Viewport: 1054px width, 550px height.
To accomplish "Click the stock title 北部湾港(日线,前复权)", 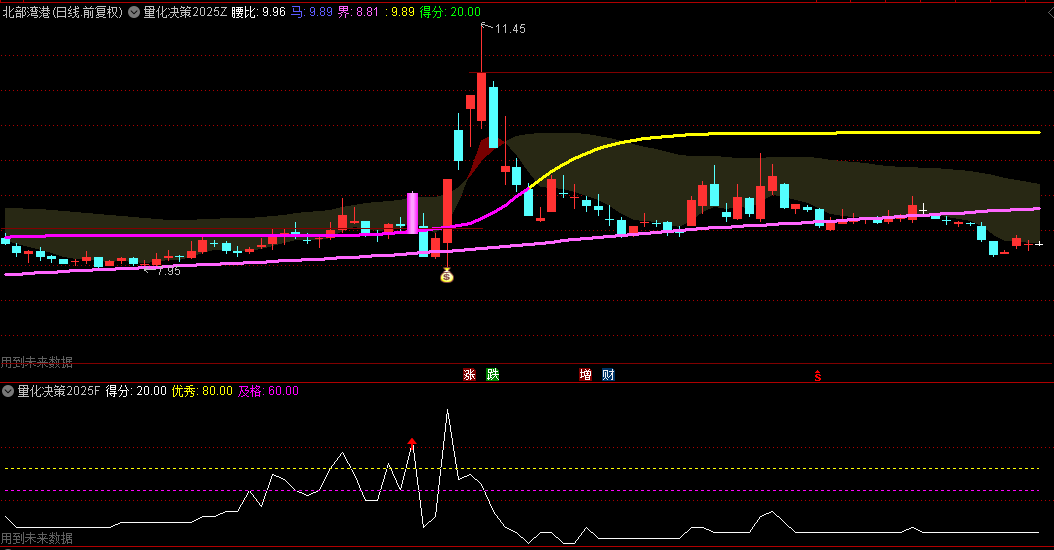I will coord(63,12).
